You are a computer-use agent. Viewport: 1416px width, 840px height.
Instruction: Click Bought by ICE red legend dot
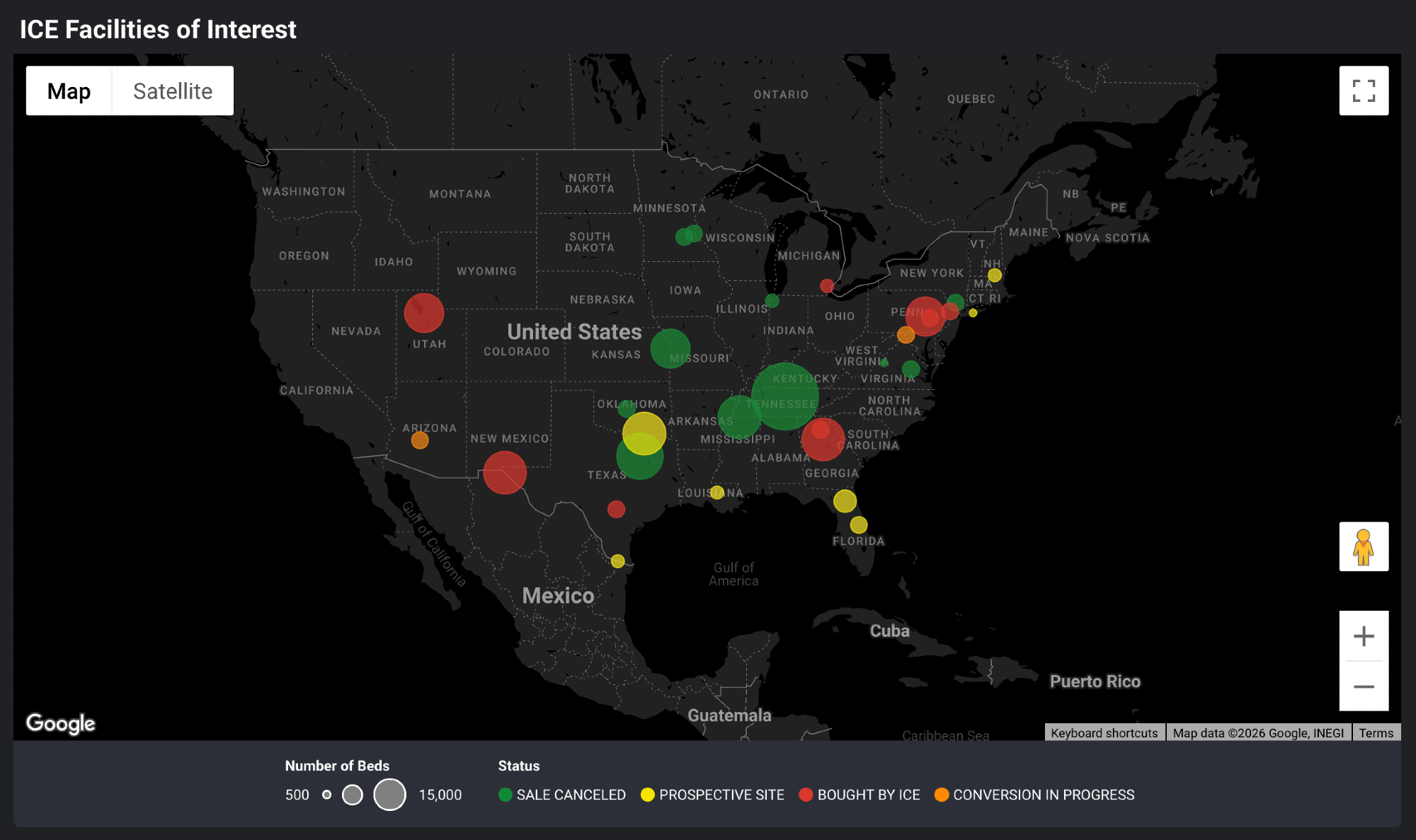[x=806, y=795]
